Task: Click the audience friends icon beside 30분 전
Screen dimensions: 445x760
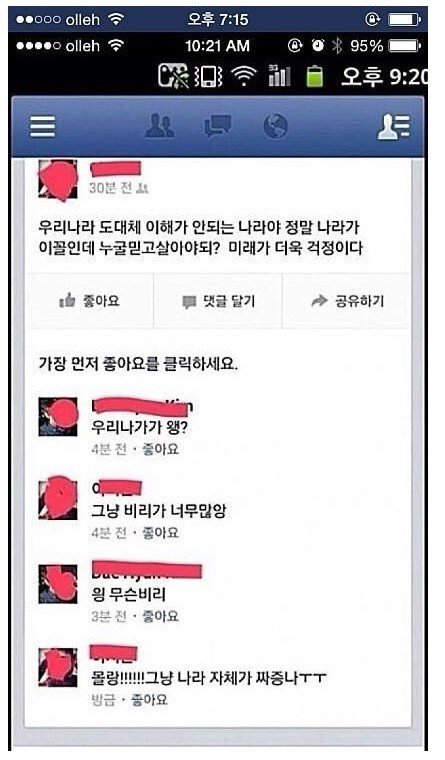Action: pyautogui.click(x=143, y=188)
